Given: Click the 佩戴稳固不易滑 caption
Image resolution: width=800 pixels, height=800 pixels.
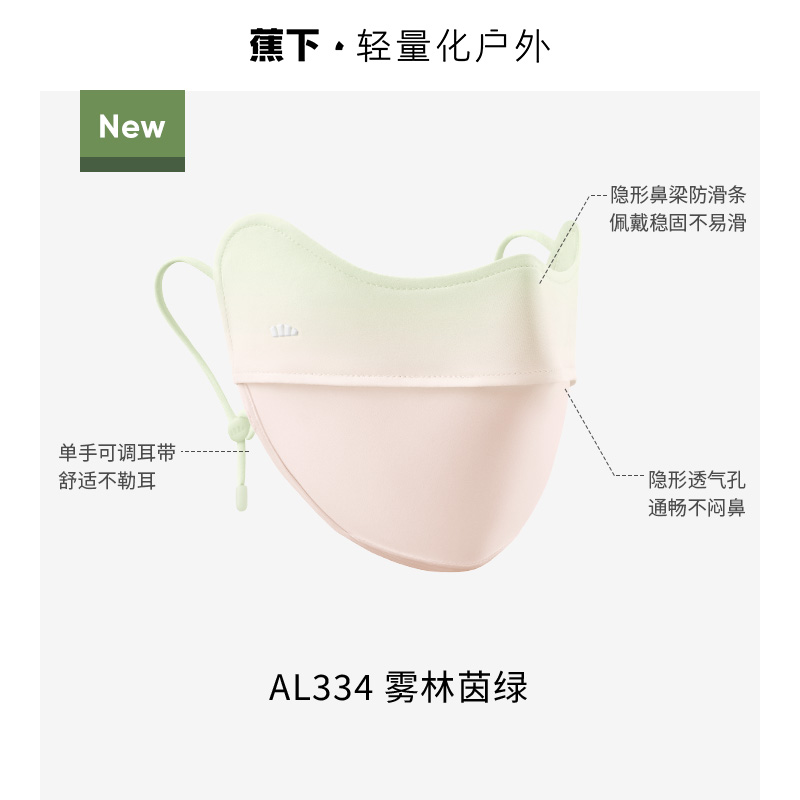Looking at the screenshot, I should tap(678, 222).
